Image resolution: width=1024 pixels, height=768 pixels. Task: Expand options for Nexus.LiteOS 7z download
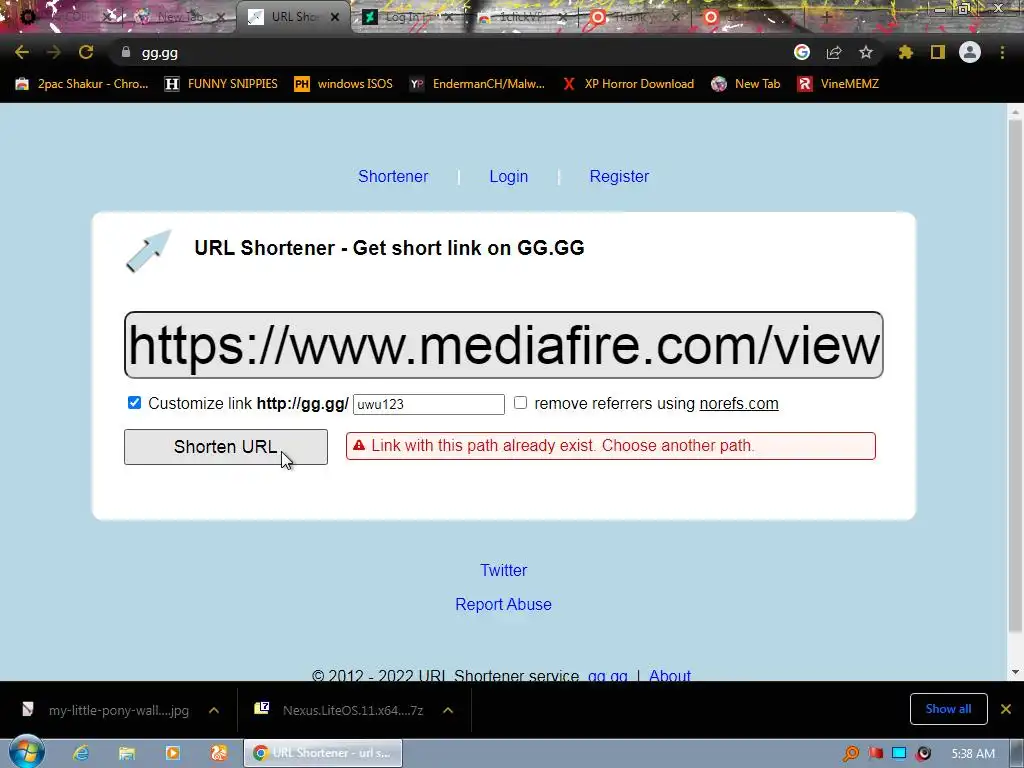click(x=447, y=710)
